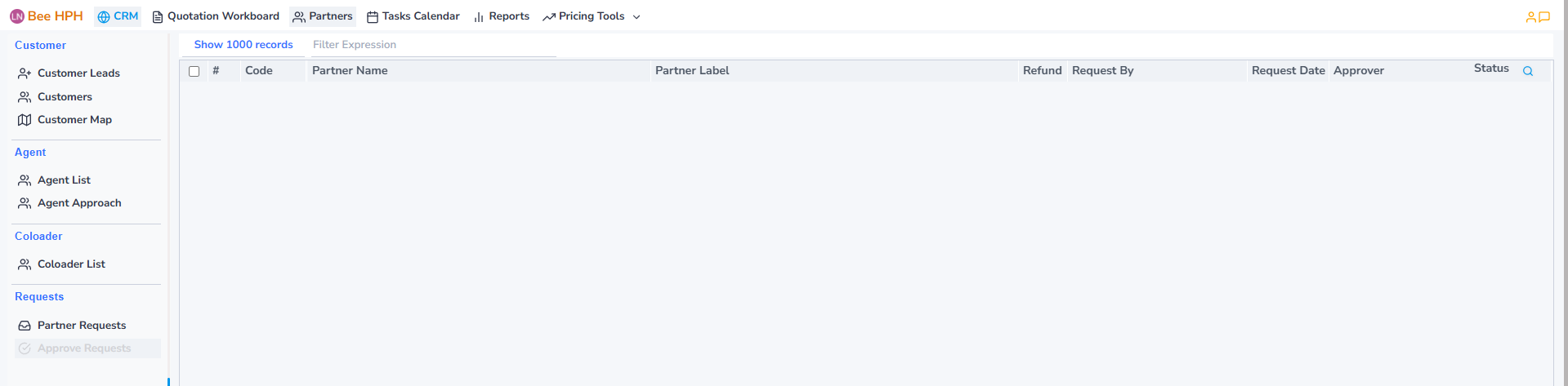Image resolution: width=1568 pixels, height=386 pixels.
Task: Open Agent Approach page
Action: 79,203
